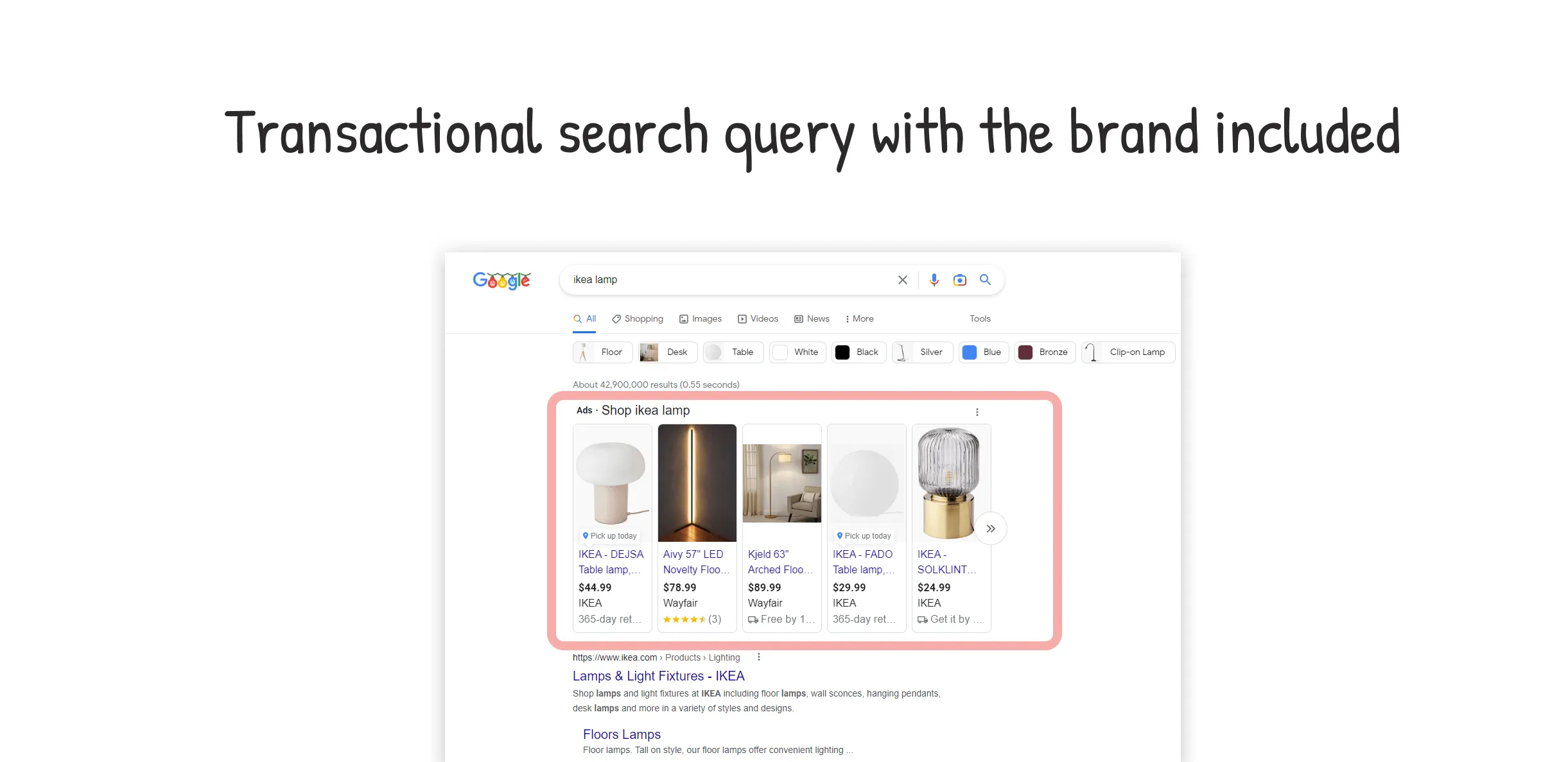This screenshot has height=762, width=1568.
Task: Open the Tools options
Action: 980,319
